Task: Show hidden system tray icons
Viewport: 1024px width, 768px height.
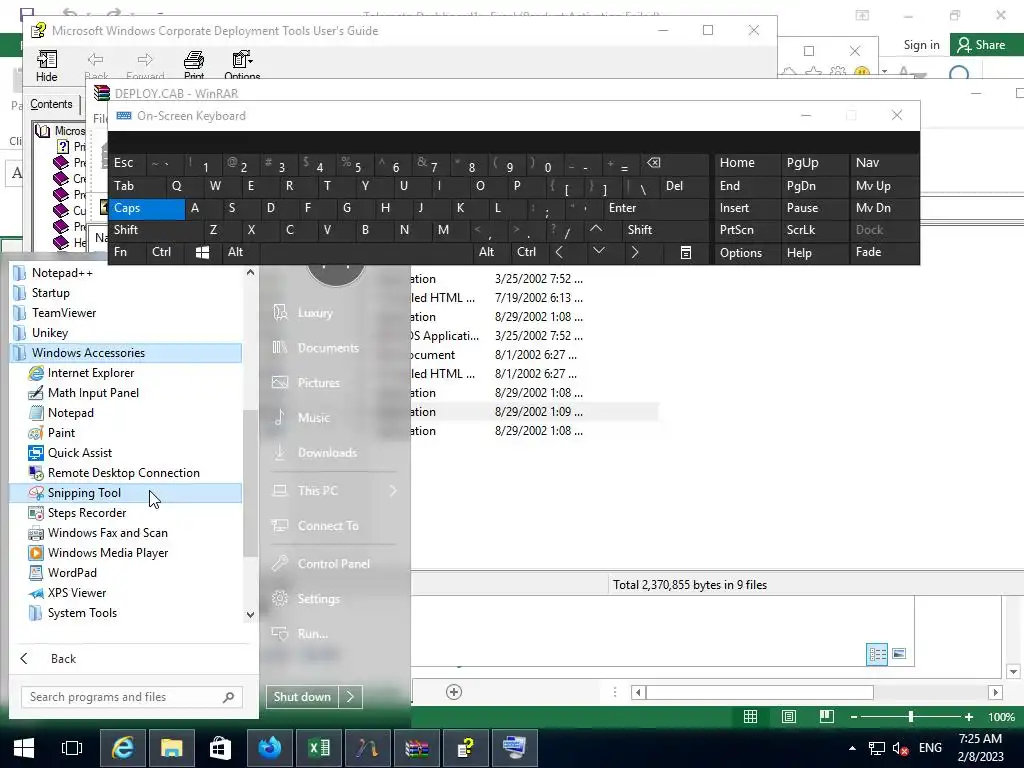Action: click(x=852, y=748)
